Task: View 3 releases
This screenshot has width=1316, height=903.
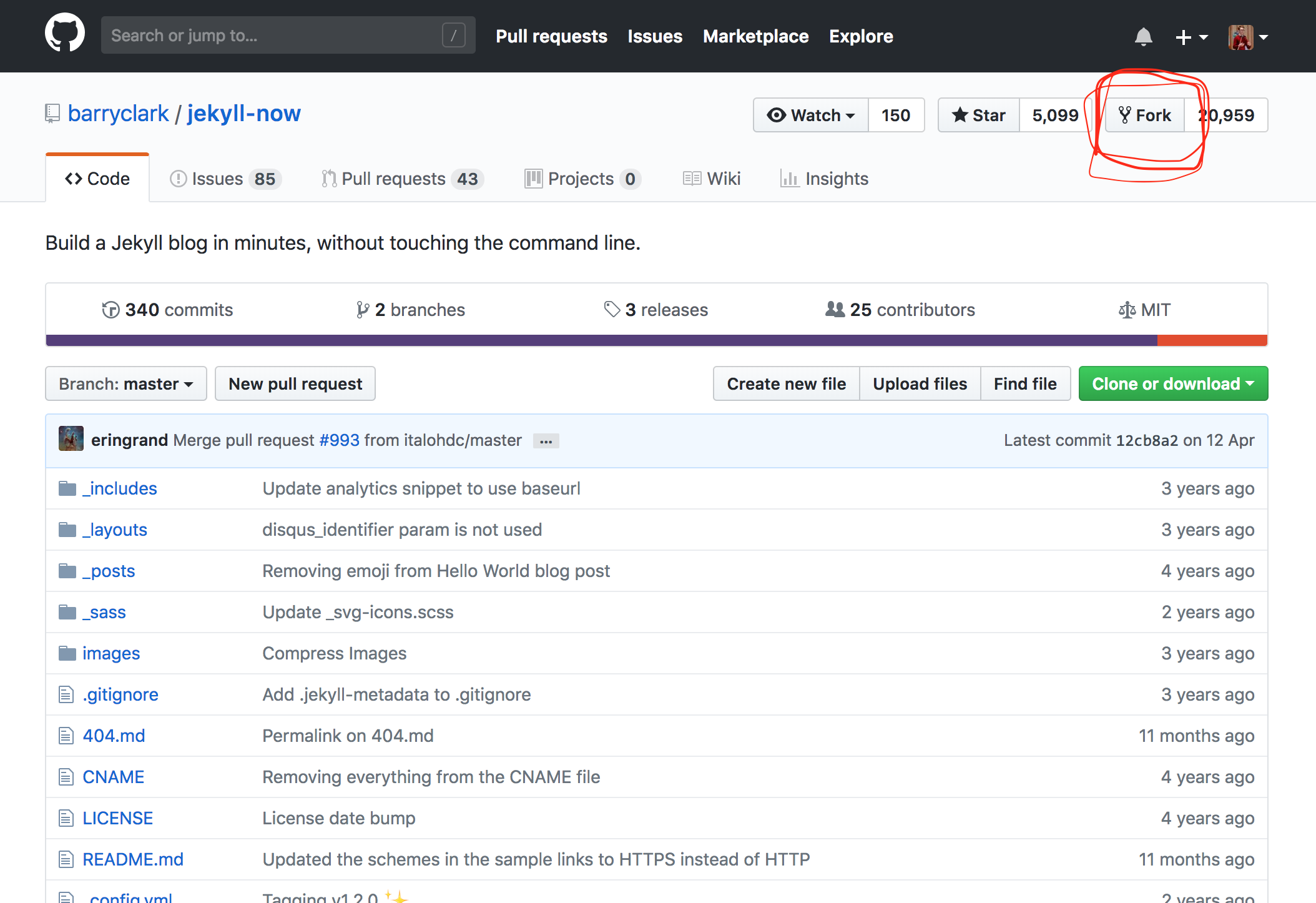Action: click(656, 310)
